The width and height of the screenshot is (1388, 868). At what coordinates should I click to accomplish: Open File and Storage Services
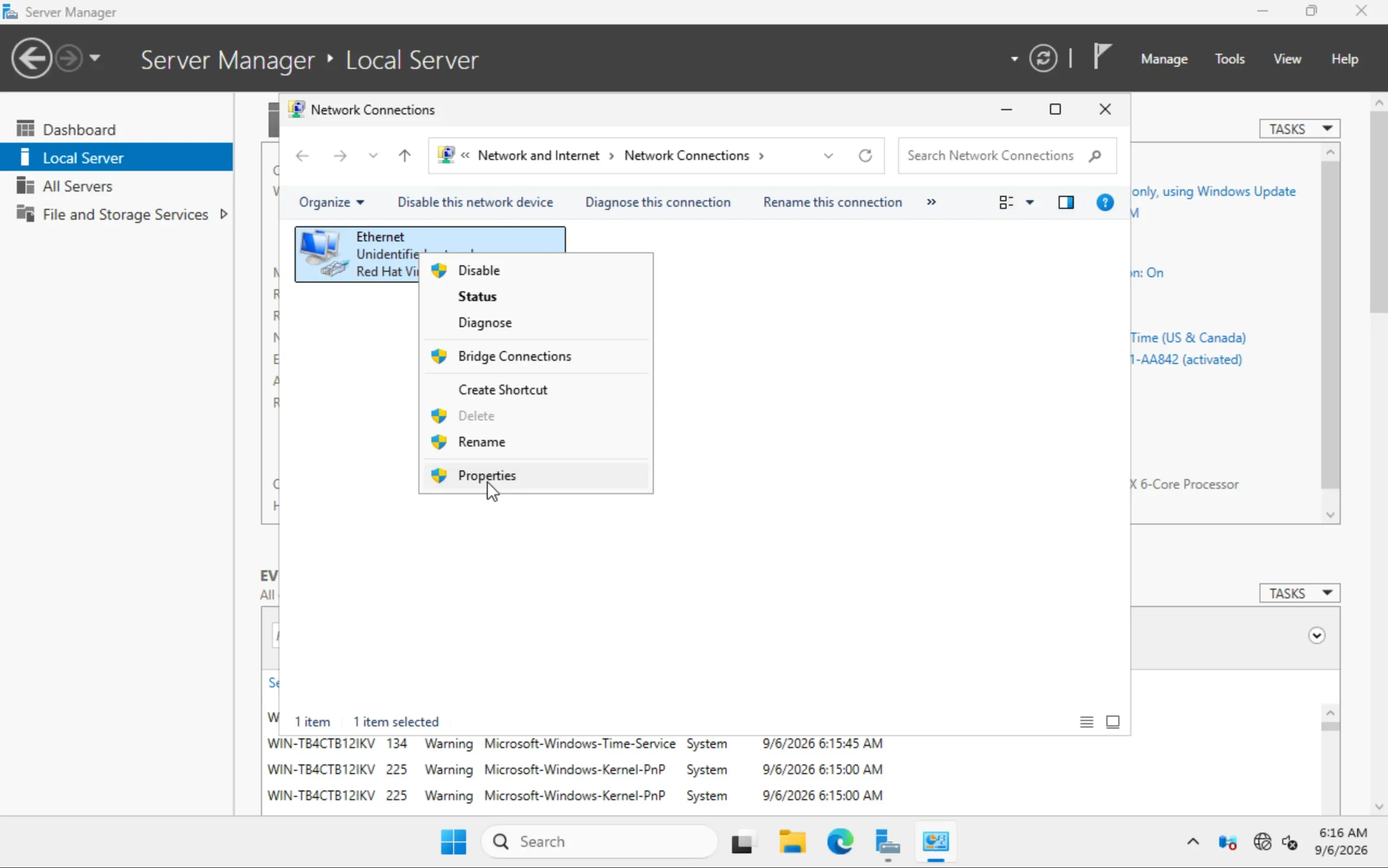pyautogui.click(x=125, y=214)
